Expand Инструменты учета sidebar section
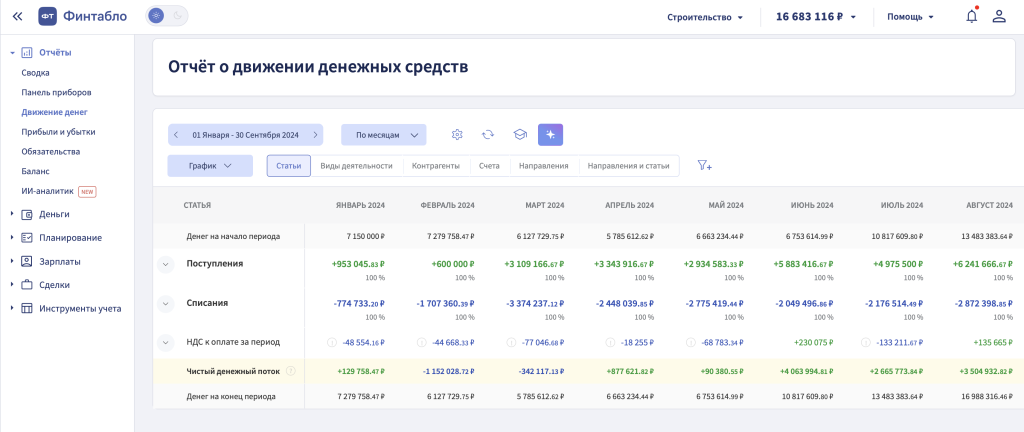Screen dimensions: 1024x432 [x=12, y=308]
